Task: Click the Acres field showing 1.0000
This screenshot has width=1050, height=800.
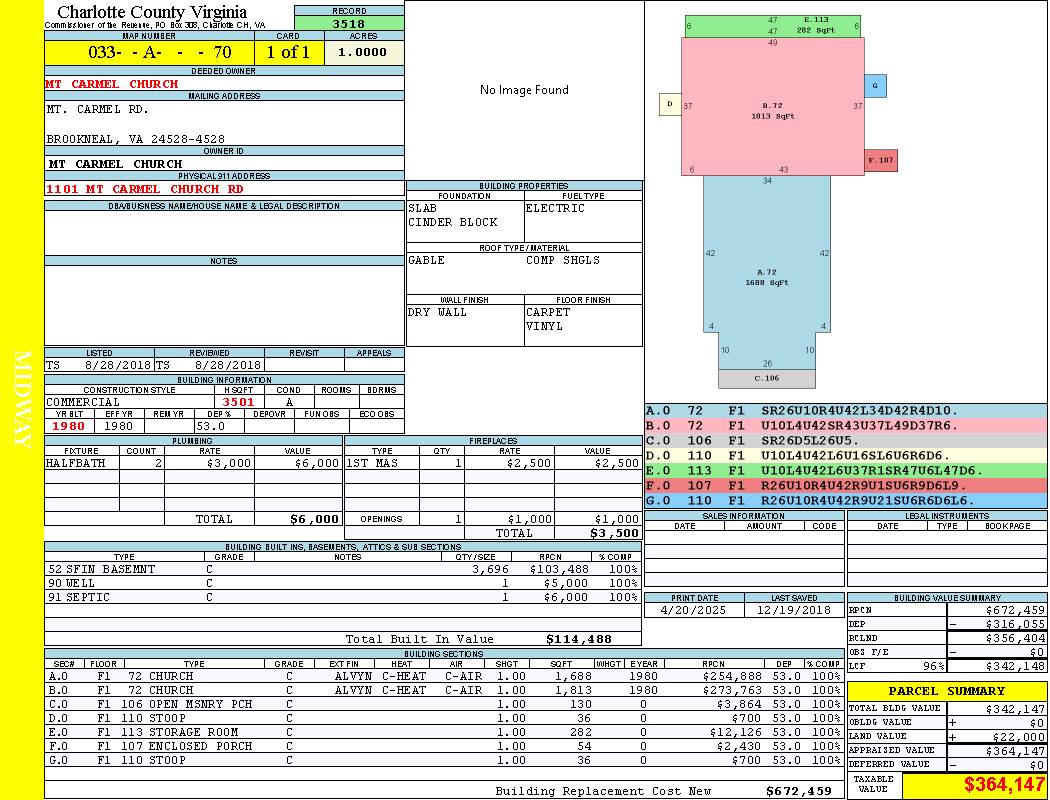Action: [364, 52]
